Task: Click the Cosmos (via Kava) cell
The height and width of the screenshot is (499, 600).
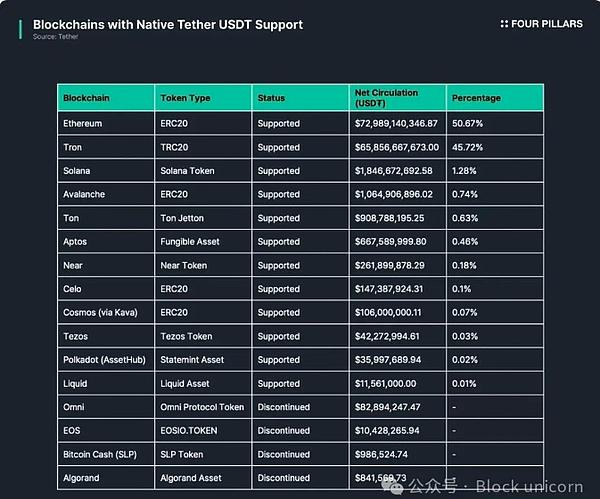Action: click(106, 313)
